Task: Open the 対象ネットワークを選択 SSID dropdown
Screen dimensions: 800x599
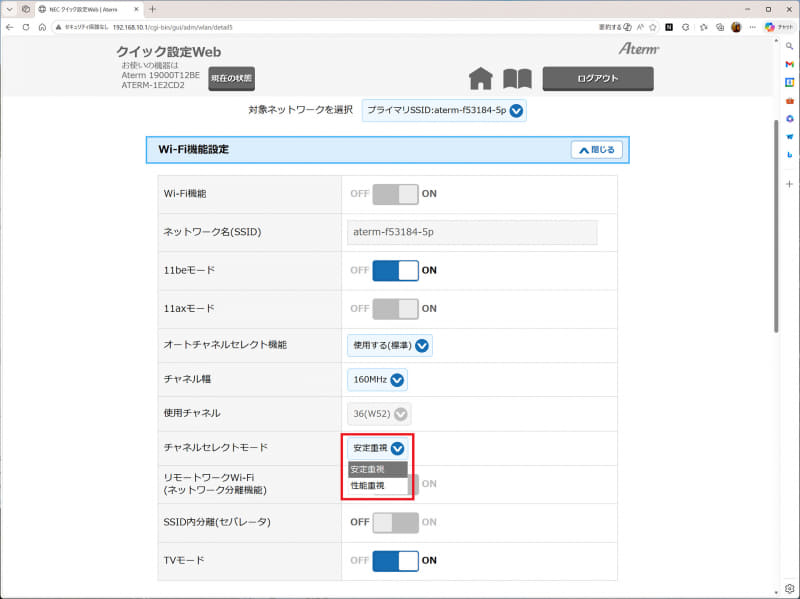Action: pos(443,111)
